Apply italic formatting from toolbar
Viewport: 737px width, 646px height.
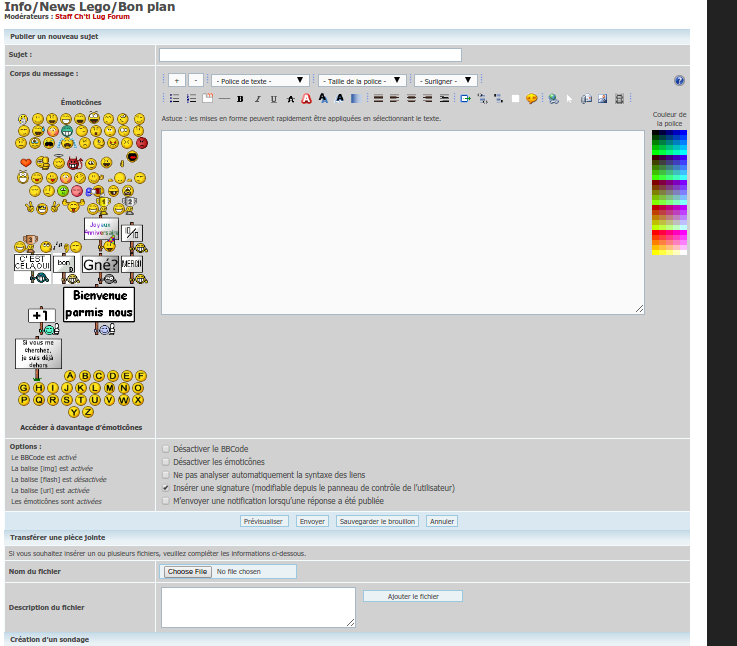click(x=257, y=99)
